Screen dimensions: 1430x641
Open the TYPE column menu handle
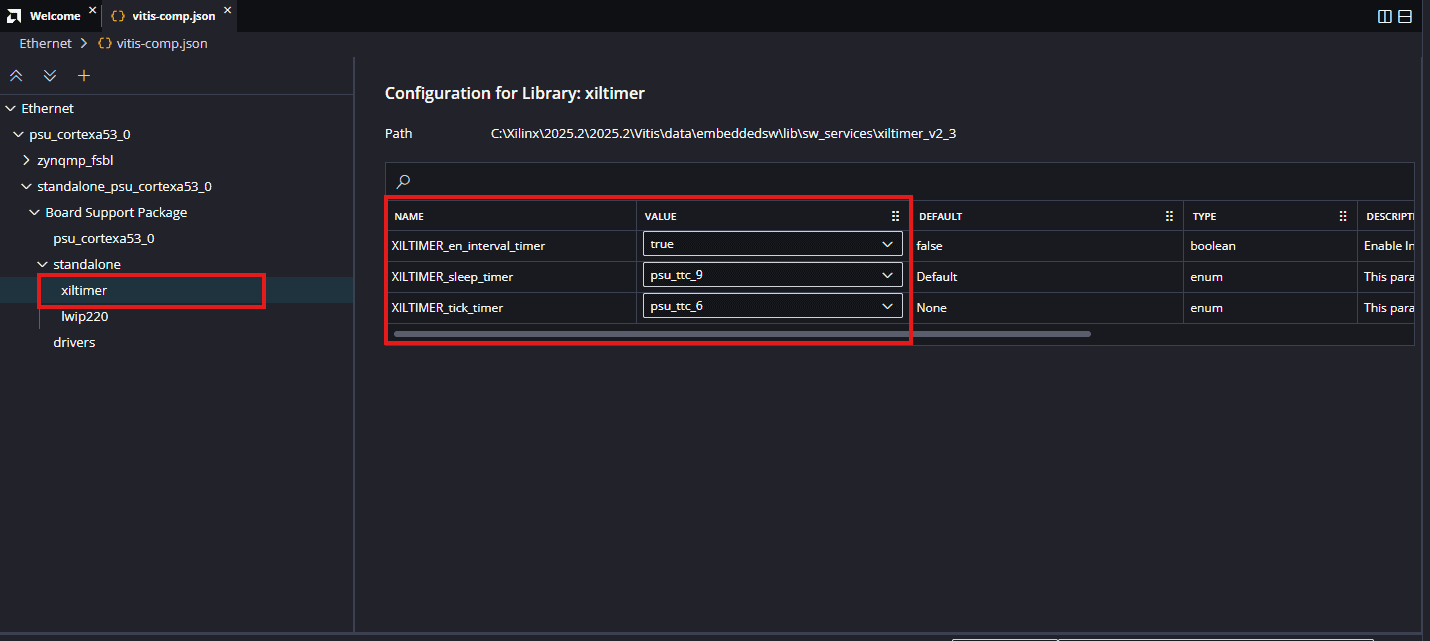tap(1343, 216)
